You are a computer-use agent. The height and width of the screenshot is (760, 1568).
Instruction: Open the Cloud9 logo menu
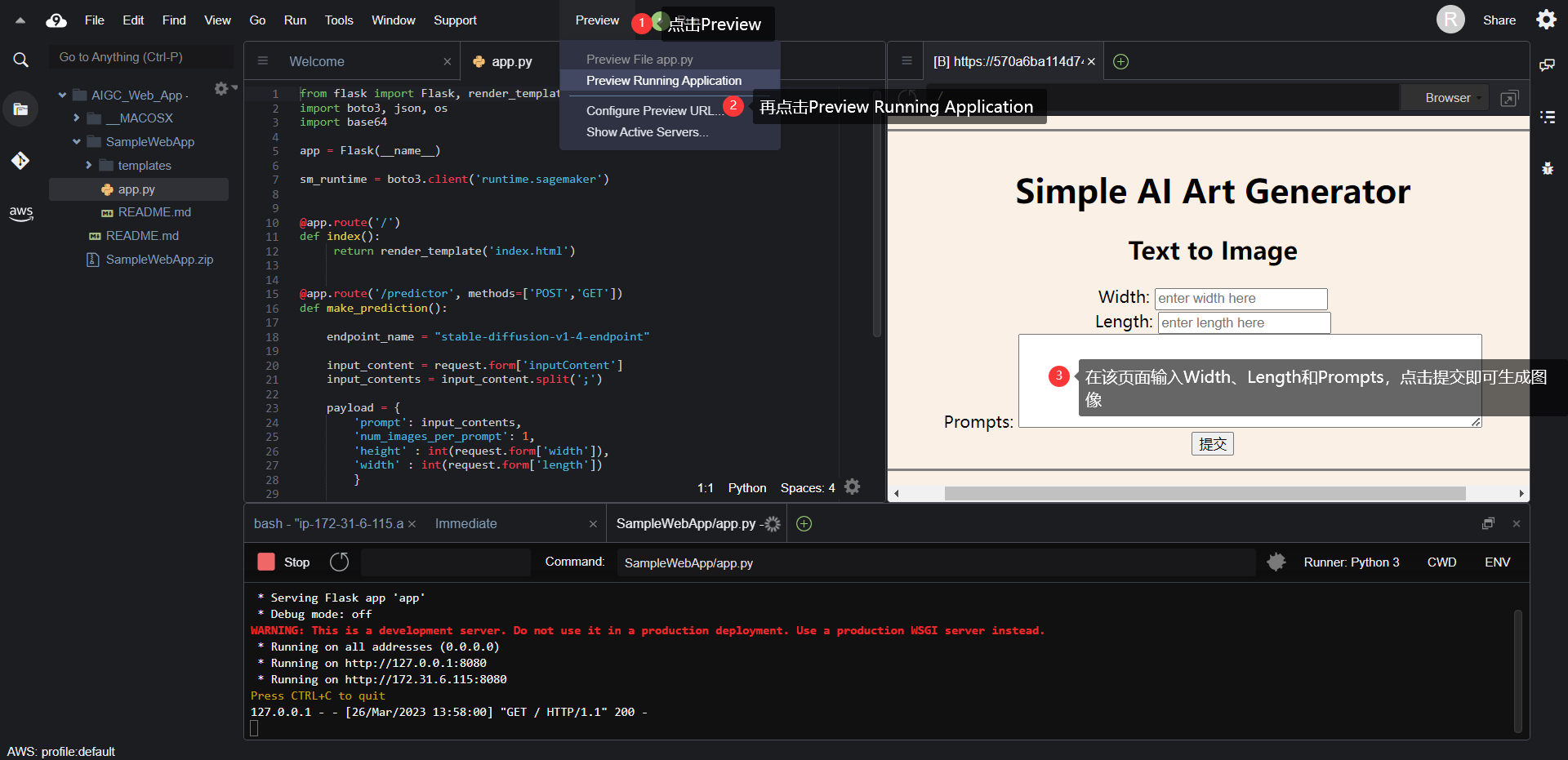[x=56, y=20]
